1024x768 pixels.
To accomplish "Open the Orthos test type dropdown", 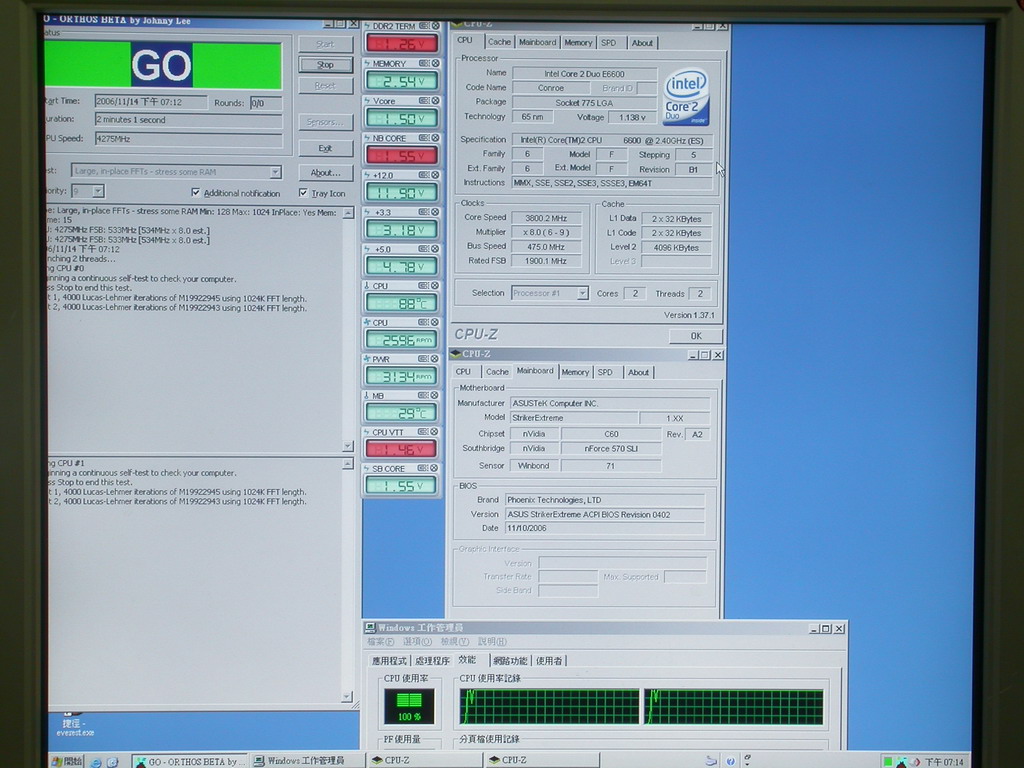I will 276,172.
